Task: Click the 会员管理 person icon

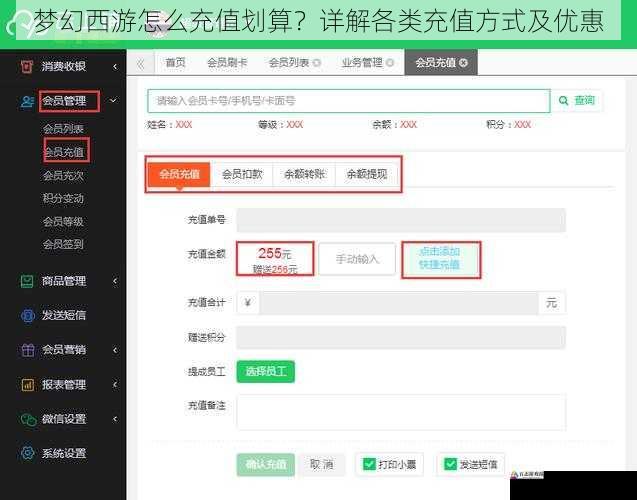Action: (x=27, y=101)
